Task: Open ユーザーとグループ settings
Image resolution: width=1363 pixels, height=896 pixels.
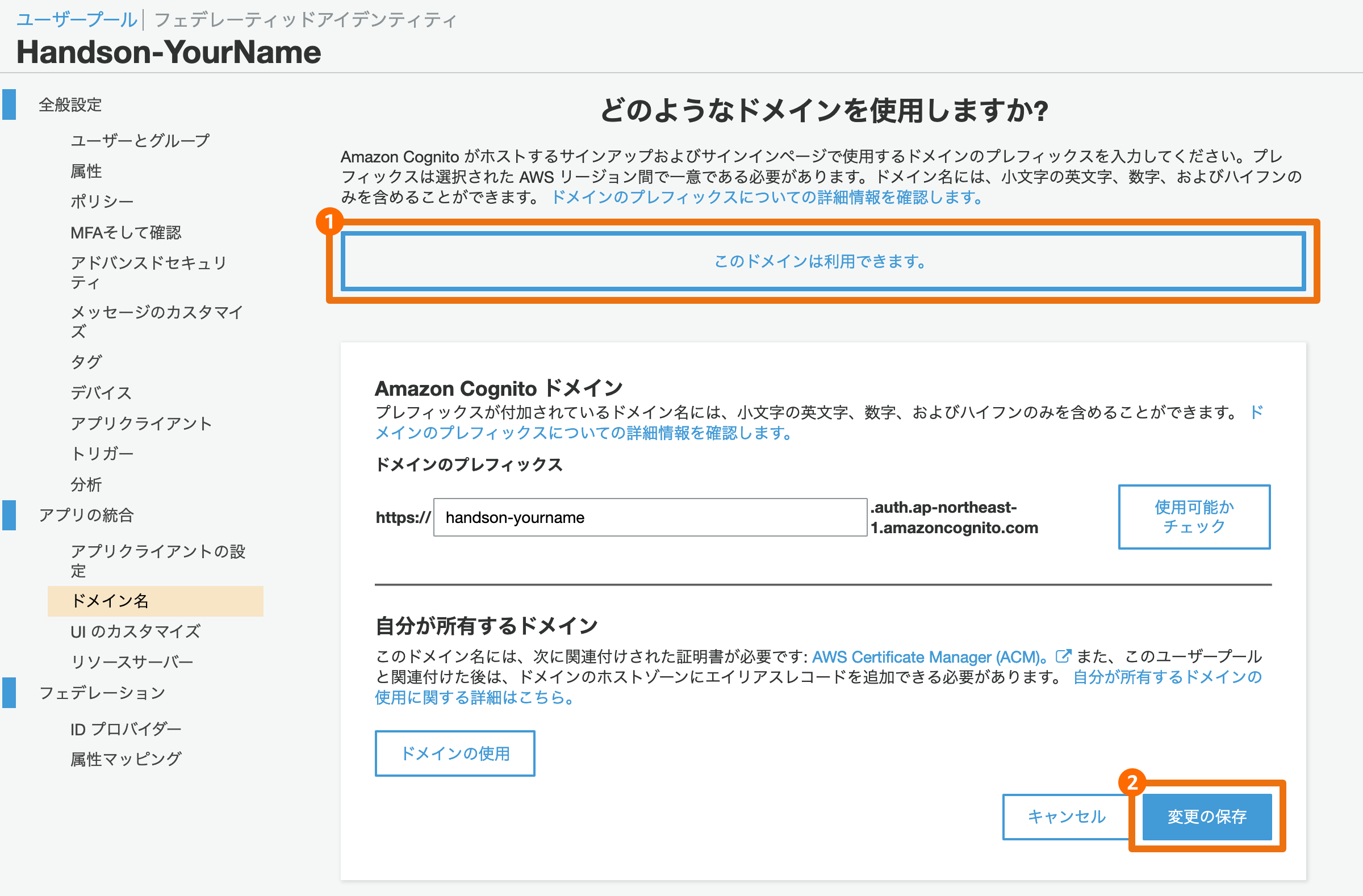Action: [x=140, y=140]
